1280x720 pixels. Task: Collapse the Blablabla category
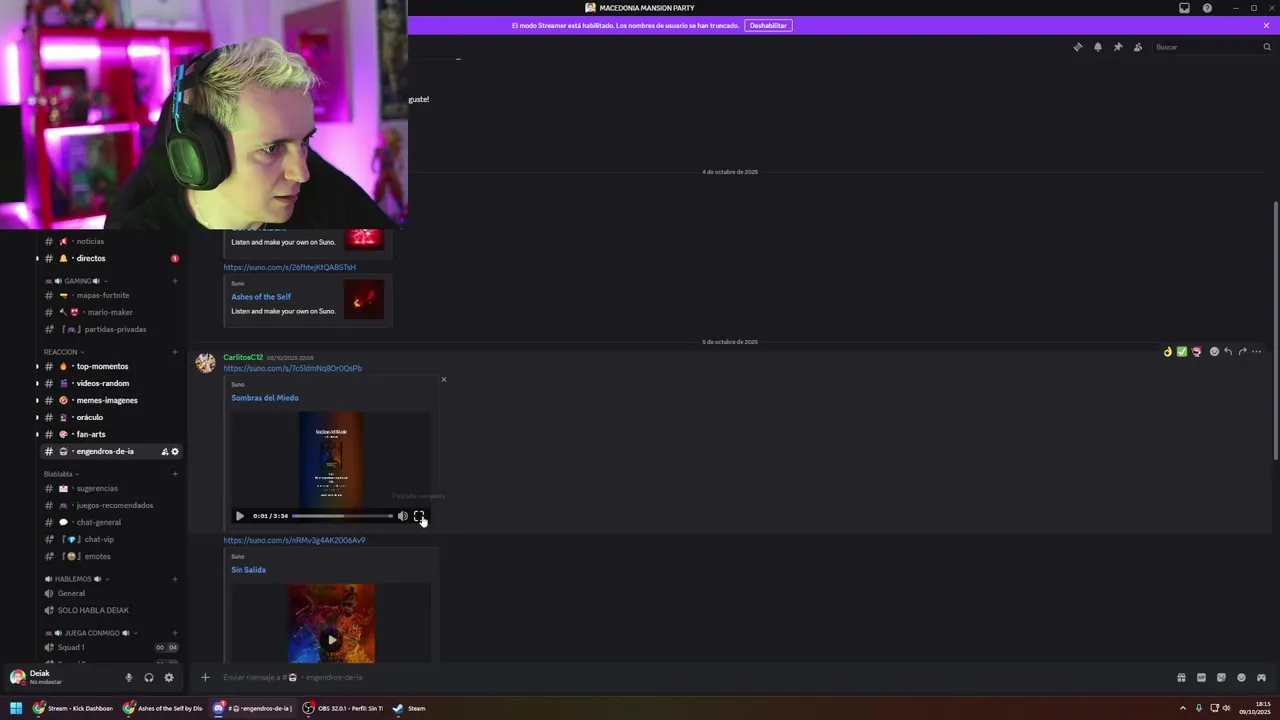tap(61, 474)
